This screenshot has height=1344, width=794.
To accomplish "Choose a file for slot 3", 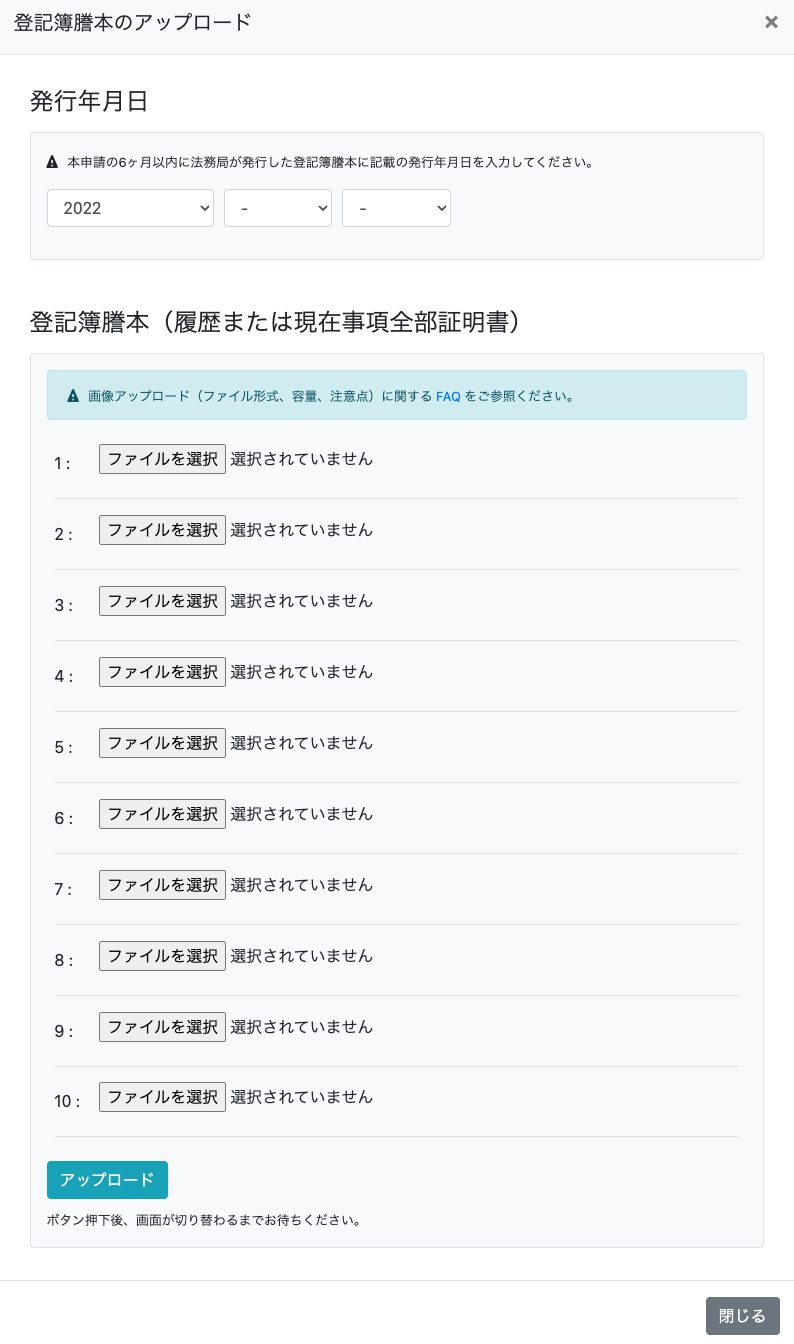I will [162, 601].
